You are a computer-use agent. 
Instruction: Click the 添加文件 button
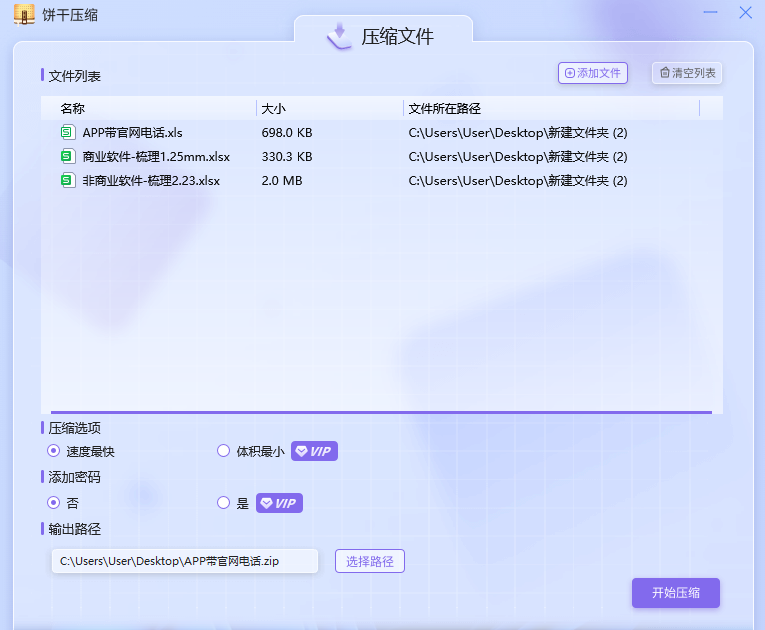(592, 73)
